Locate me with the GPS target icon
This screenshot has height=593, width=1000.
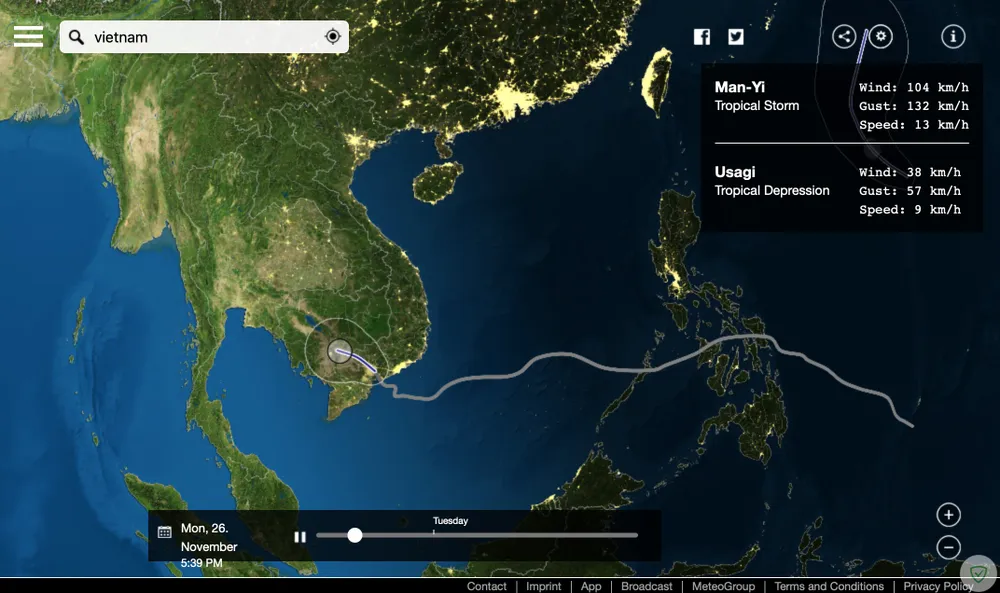point(333,37)
